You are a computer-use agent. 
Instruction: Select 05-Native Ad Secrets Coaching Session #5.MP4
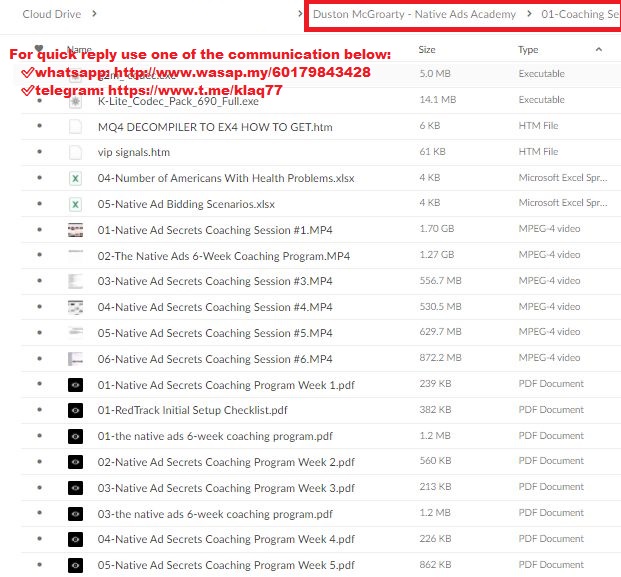(215, 333)
